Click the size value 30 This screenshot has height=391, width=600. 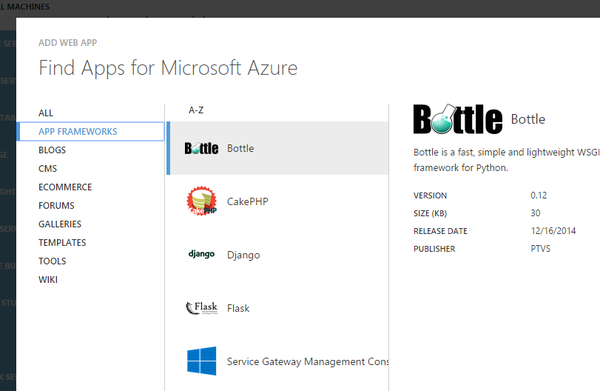535,213
